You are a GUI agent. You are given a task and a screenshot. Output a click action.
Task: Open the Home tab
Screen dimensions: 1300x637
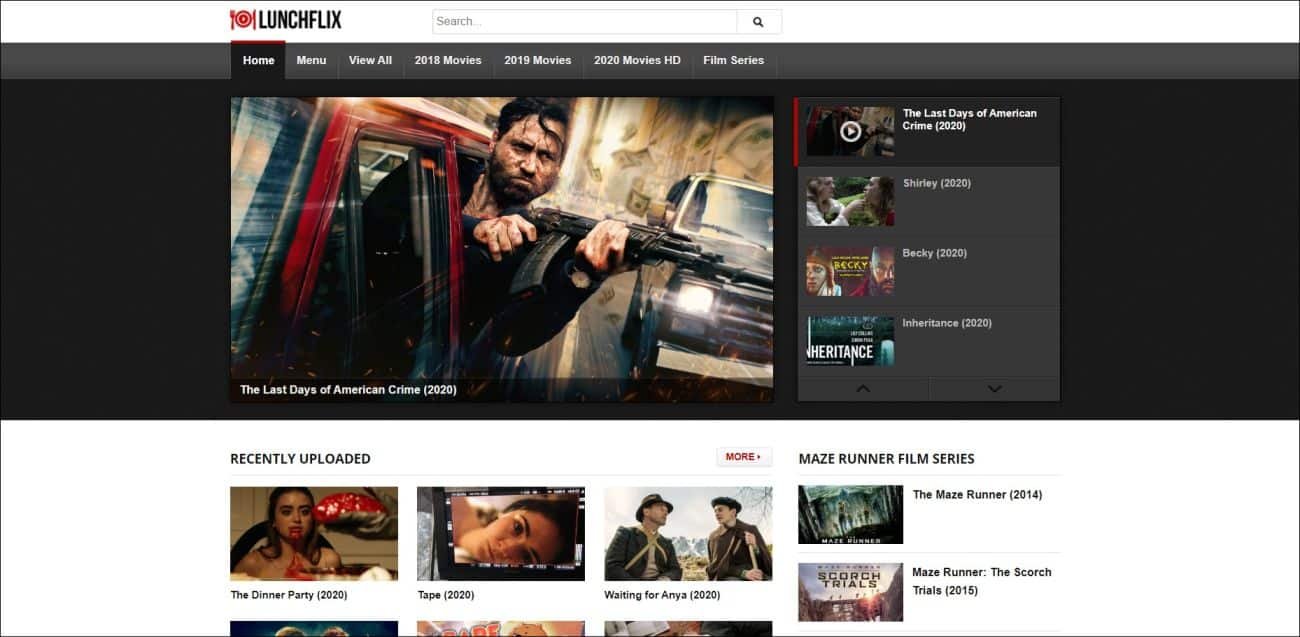pyautogui.click(x=258, y=60)
